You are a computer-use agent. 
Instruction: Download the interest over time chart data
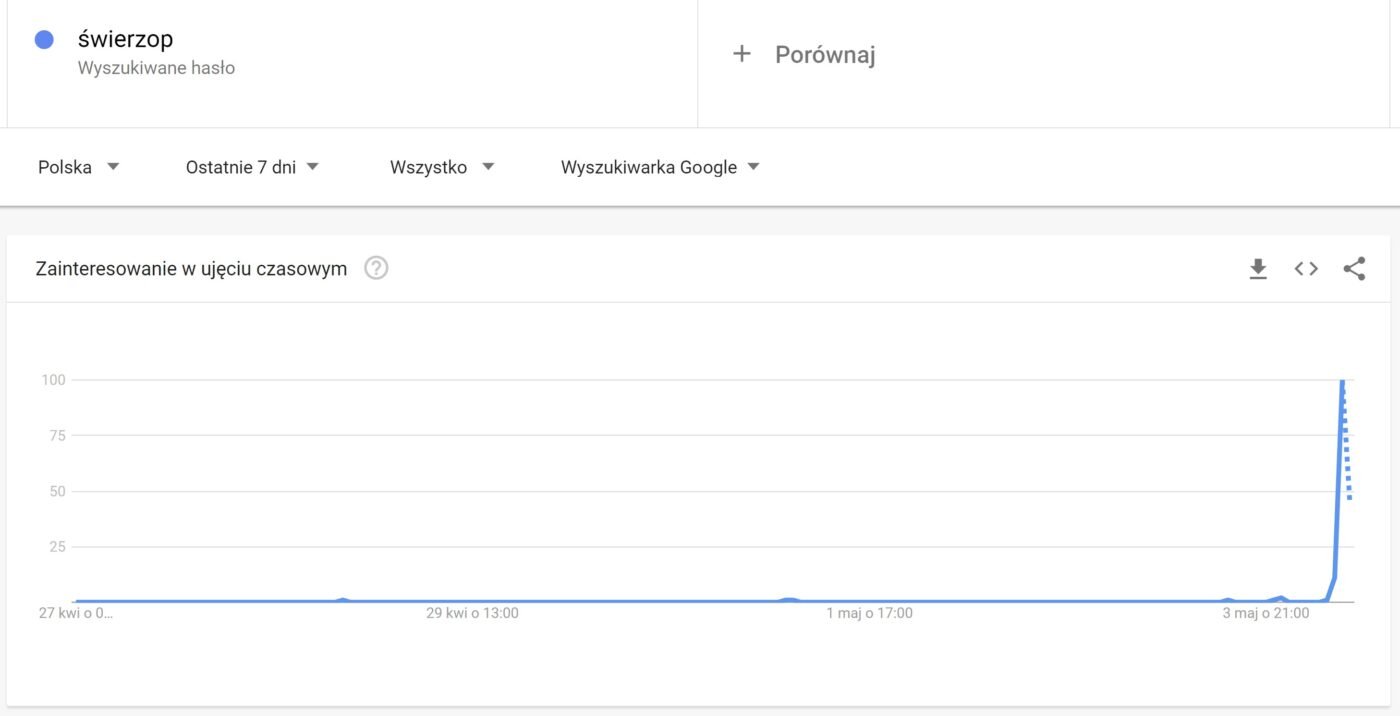coord(1258,268)
